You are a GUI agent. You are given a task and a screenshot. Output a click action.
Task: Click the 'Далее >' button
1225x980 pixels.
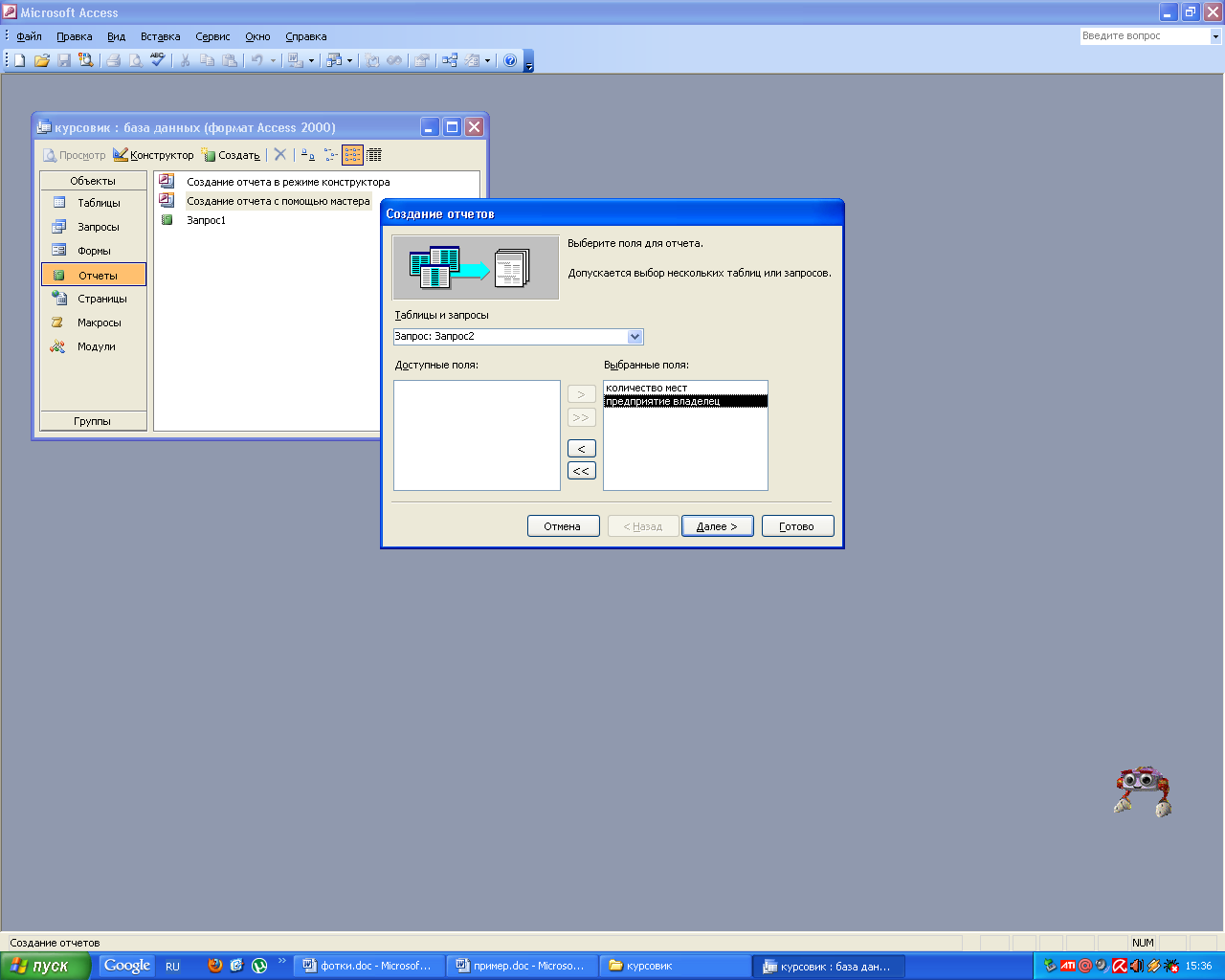point(718,526)
